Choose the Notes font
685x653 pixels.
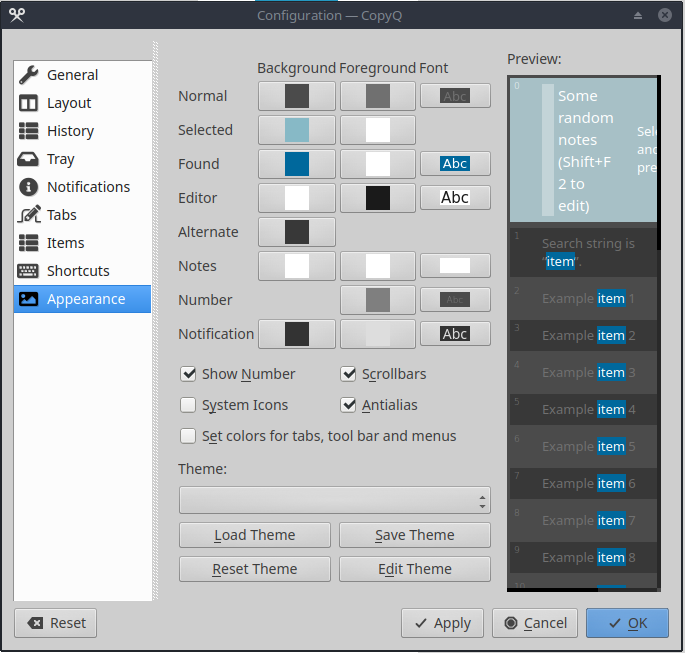(x=455, y=266)
